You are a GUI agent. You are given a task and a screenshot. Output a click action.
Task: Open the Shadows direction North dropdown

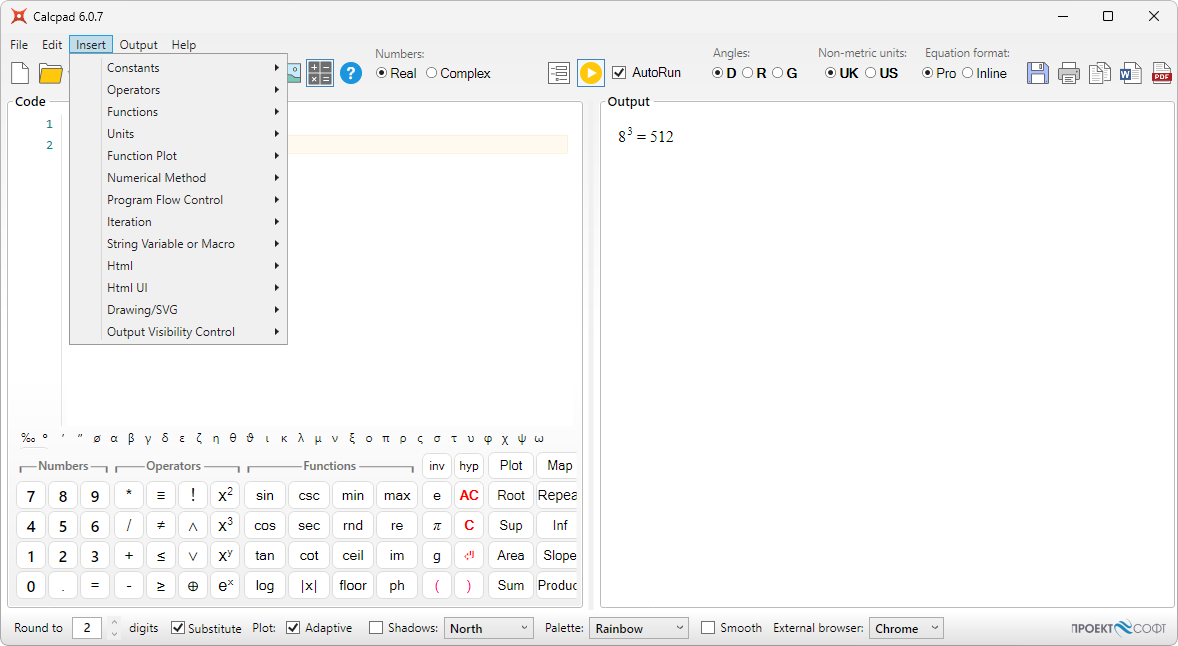coord(488,628)
